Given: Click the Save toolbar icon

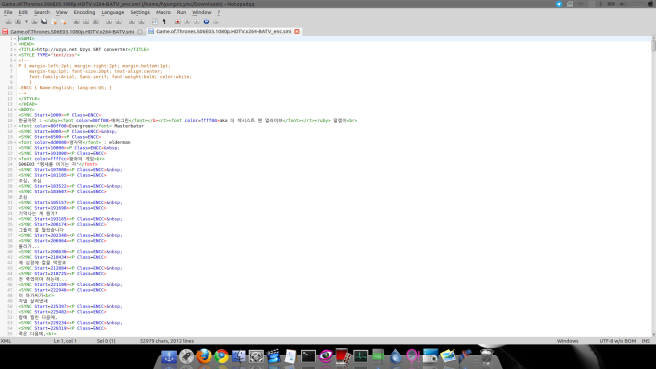Looking at the screenshot, I should coord(35,22).
